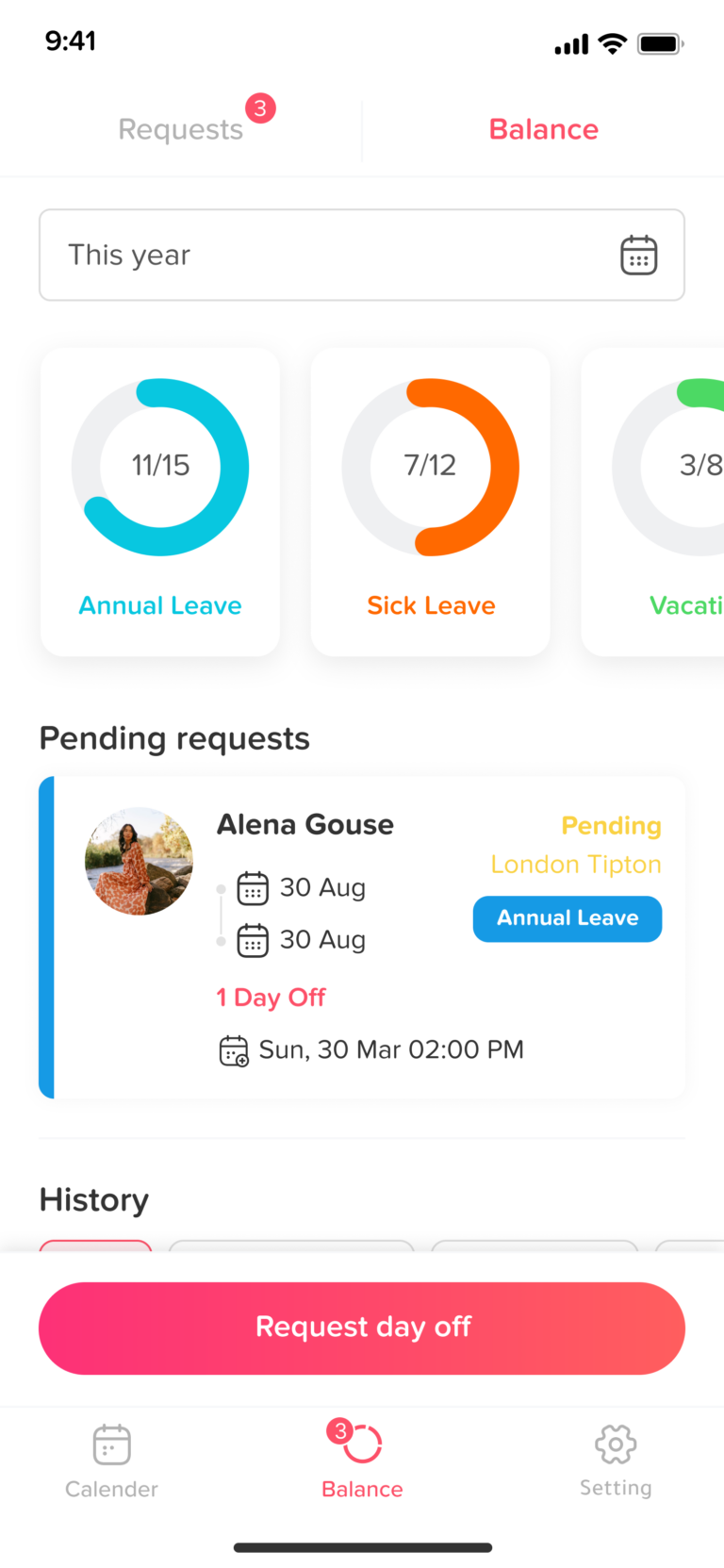724x1568 pixels.
Task: Tap the yellow Pending status label
Action: click(x=611, y=826)
